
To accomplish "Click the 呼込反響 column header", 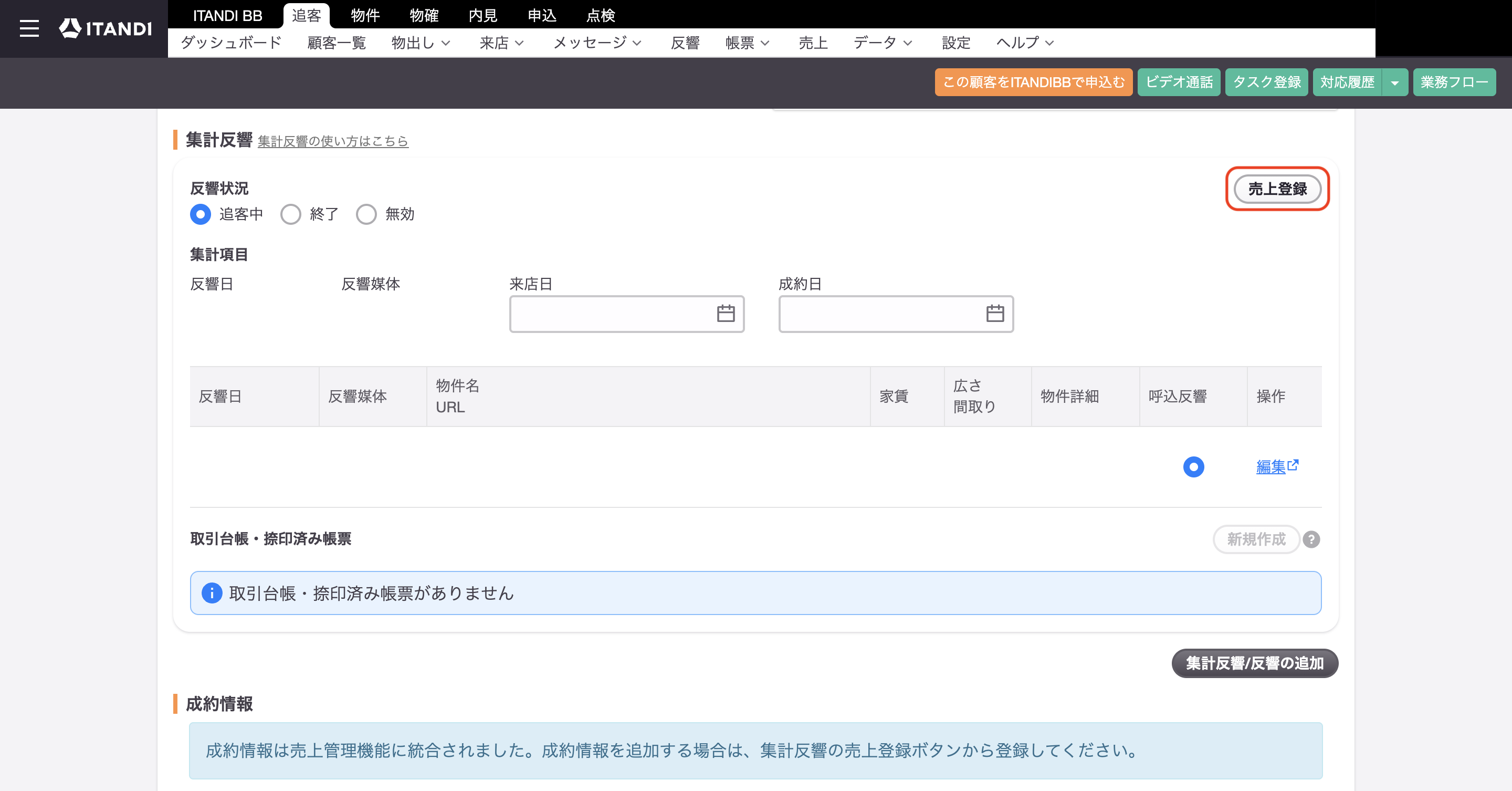I will (x=1193, y=397).
